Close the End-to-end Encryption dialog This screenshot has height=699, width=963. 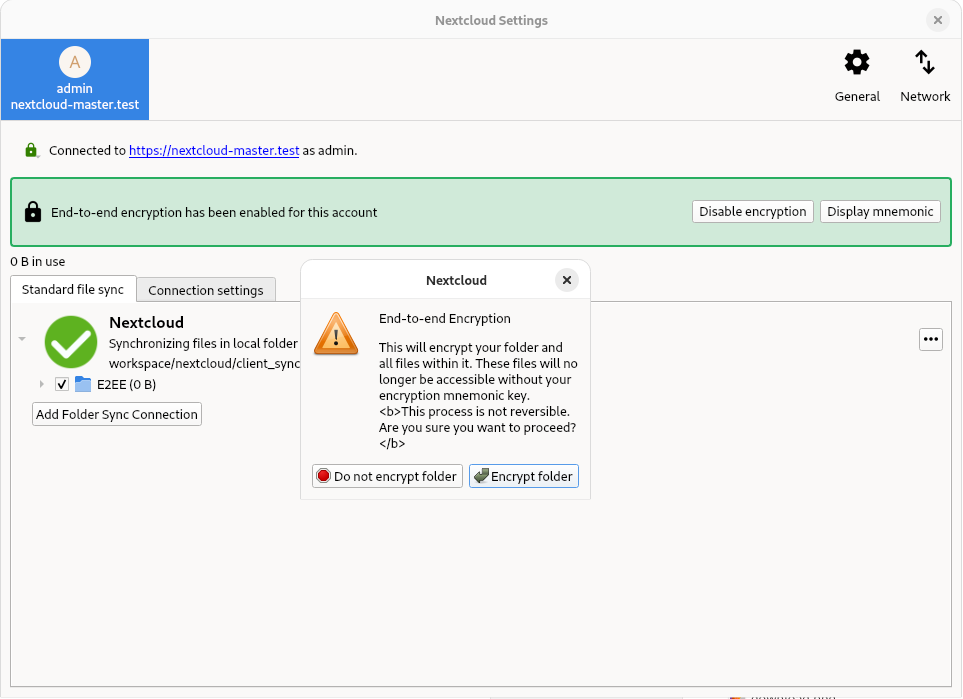click(567, 280)
